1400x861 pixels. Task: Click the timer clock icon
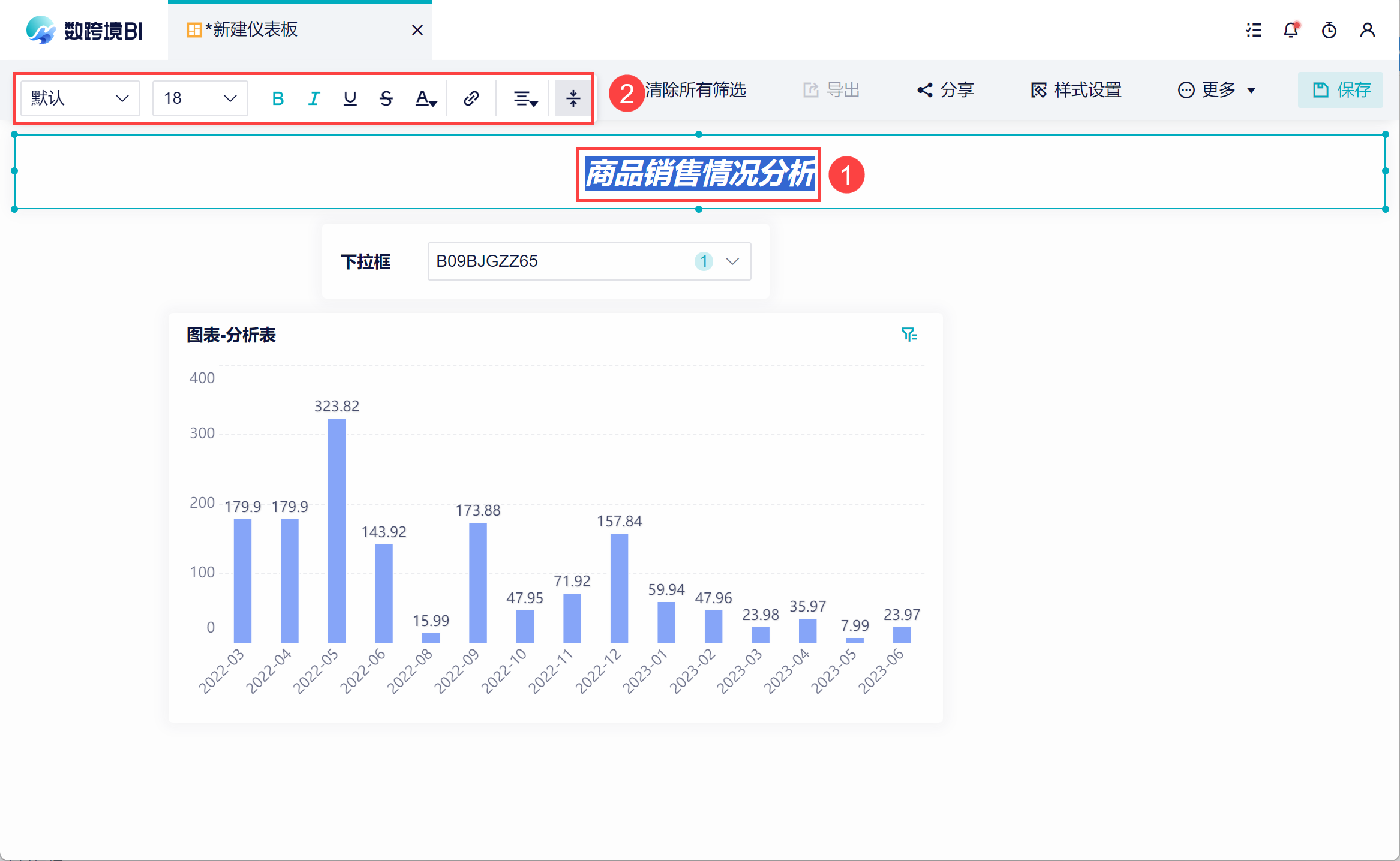1329,30
